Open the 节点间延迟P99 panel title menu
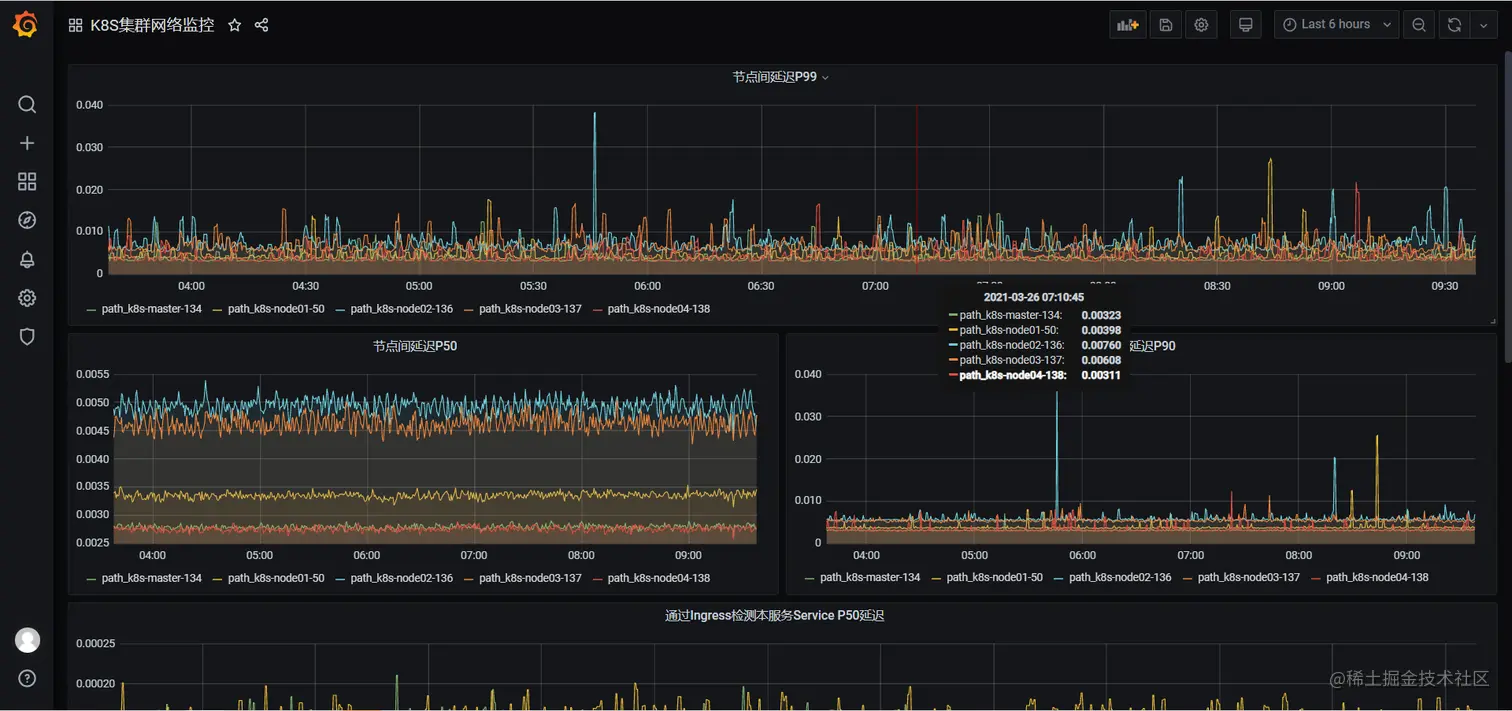Viewport: 1512px width, 711px height. [x=780, y=77]
